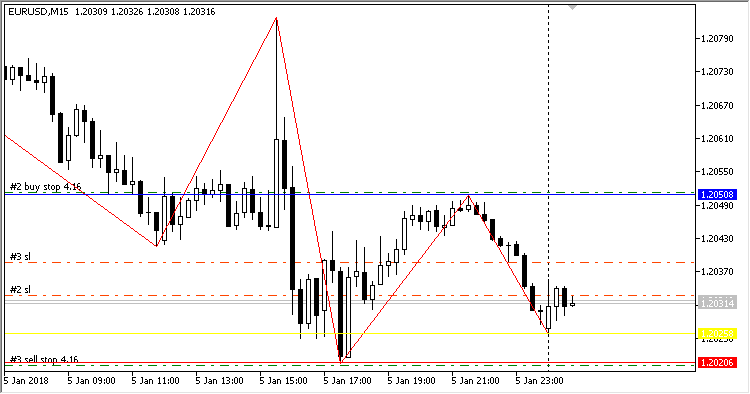Screen dimensions: 750x394
Task: Click the gray 1.20314 current price label
Action: [717, 303]
